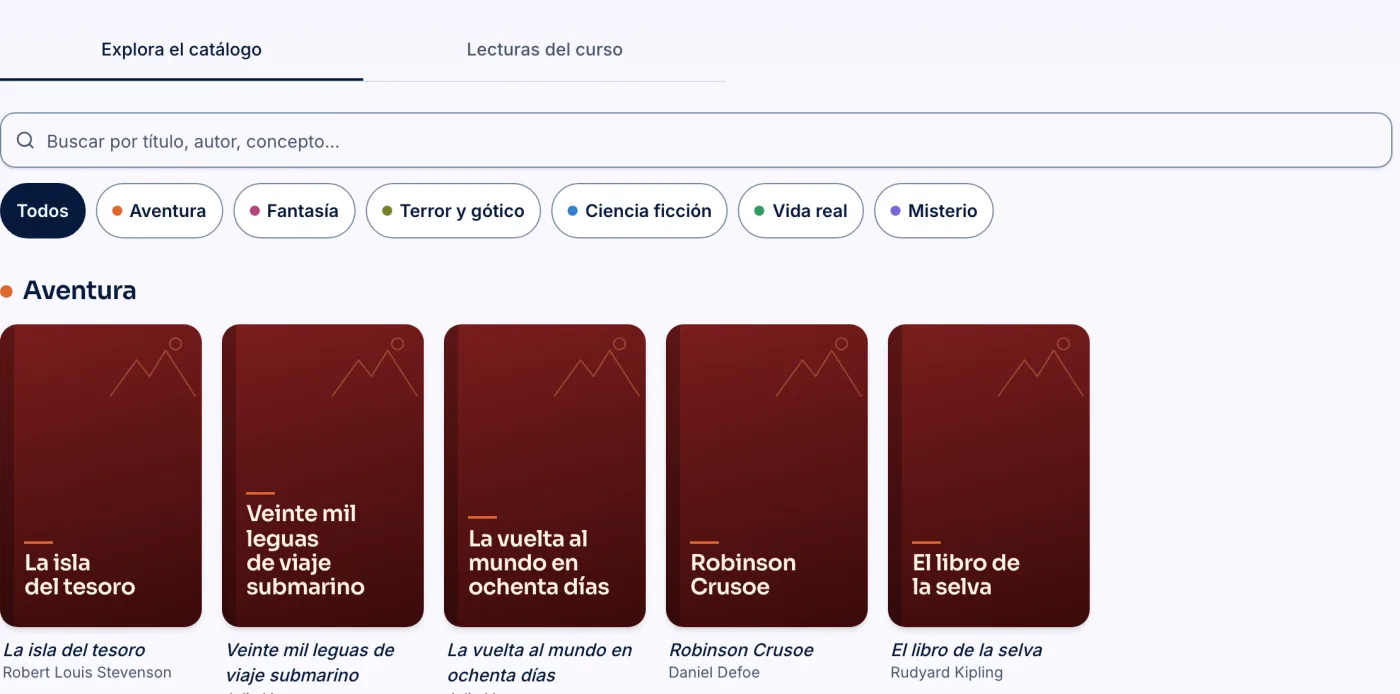Filter by Misterio genre chip
1400x694 pixels.
[933, 211]
